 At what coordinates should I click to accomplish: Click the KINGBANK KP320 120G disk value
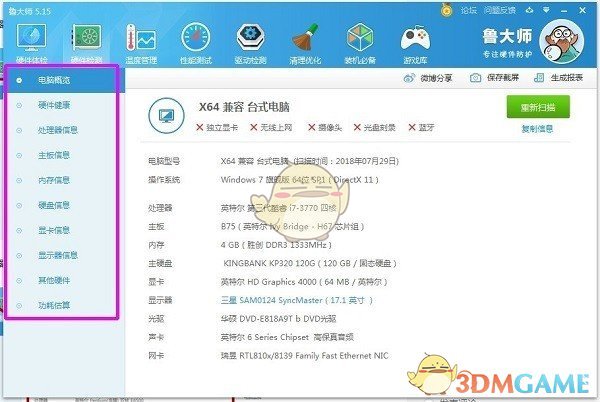point(310,263)
